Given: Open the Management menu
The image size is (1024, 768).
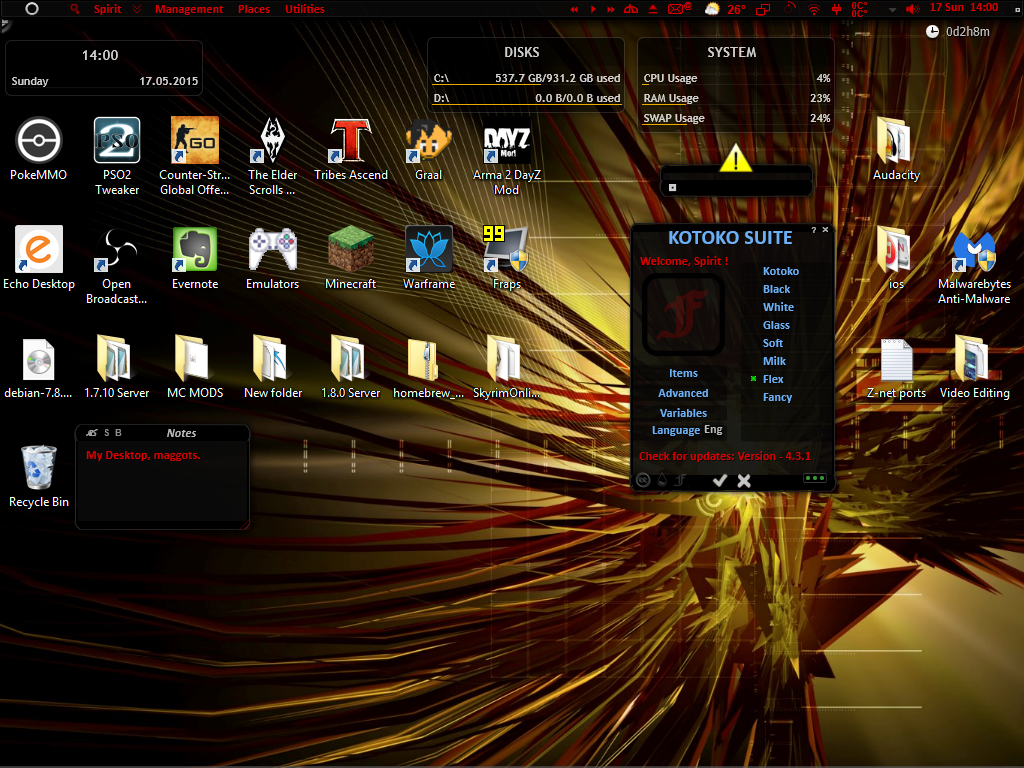Looking at the screenshot, I should coord(189,9).
